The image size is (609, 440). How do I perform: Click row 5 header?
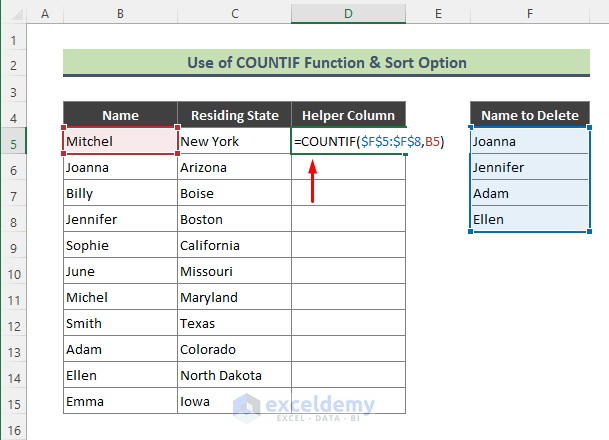13,142
